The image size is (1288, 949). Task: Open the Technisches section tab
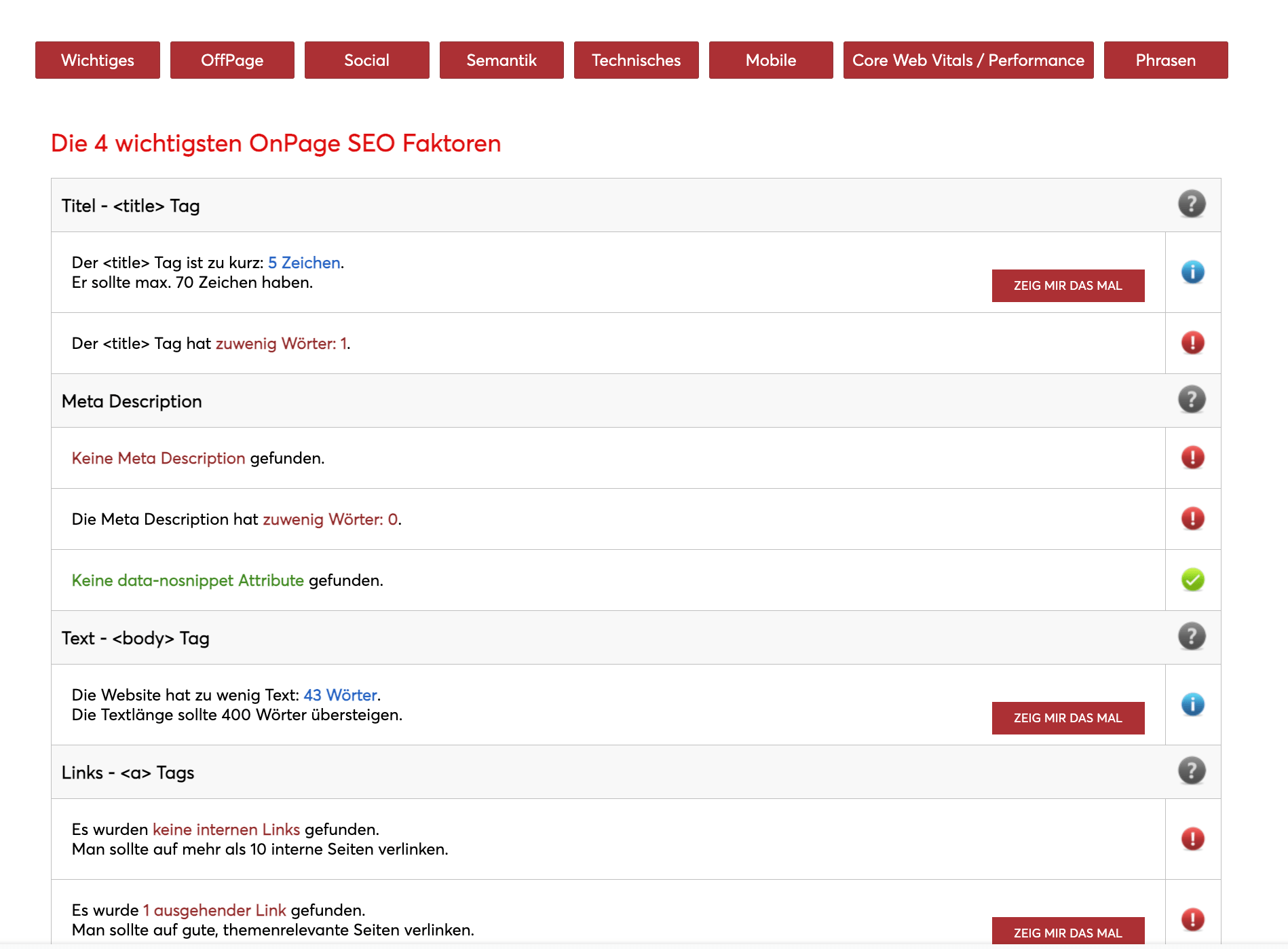636,60
